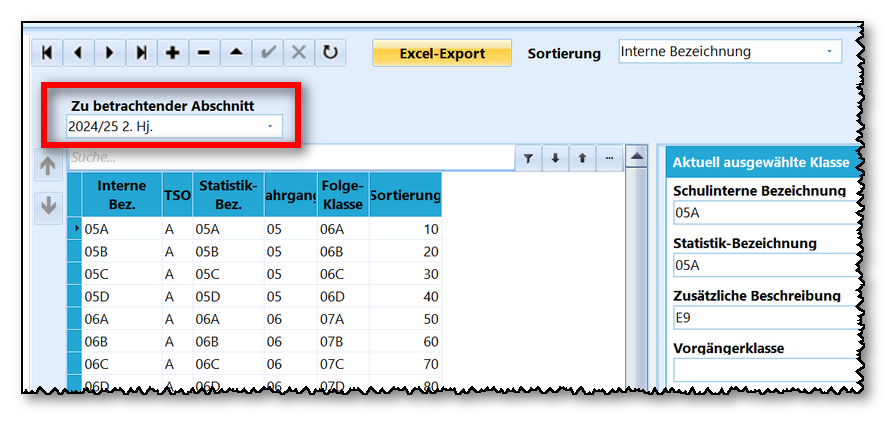Sort by the Sortierung column header

click(405, 195)
